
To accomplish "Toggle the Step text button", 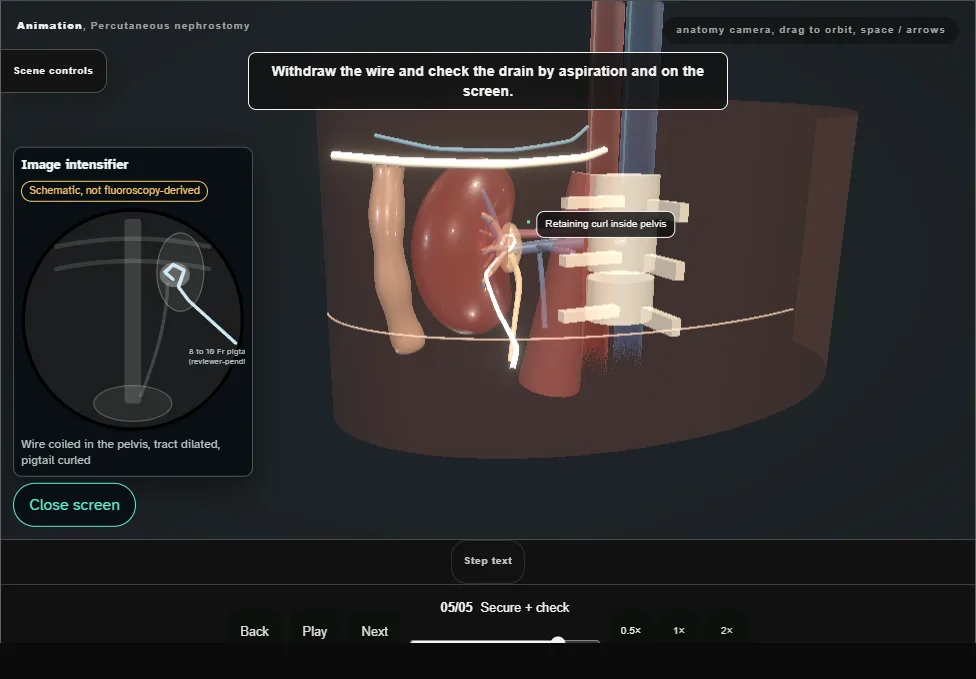I will click(488, 561).
